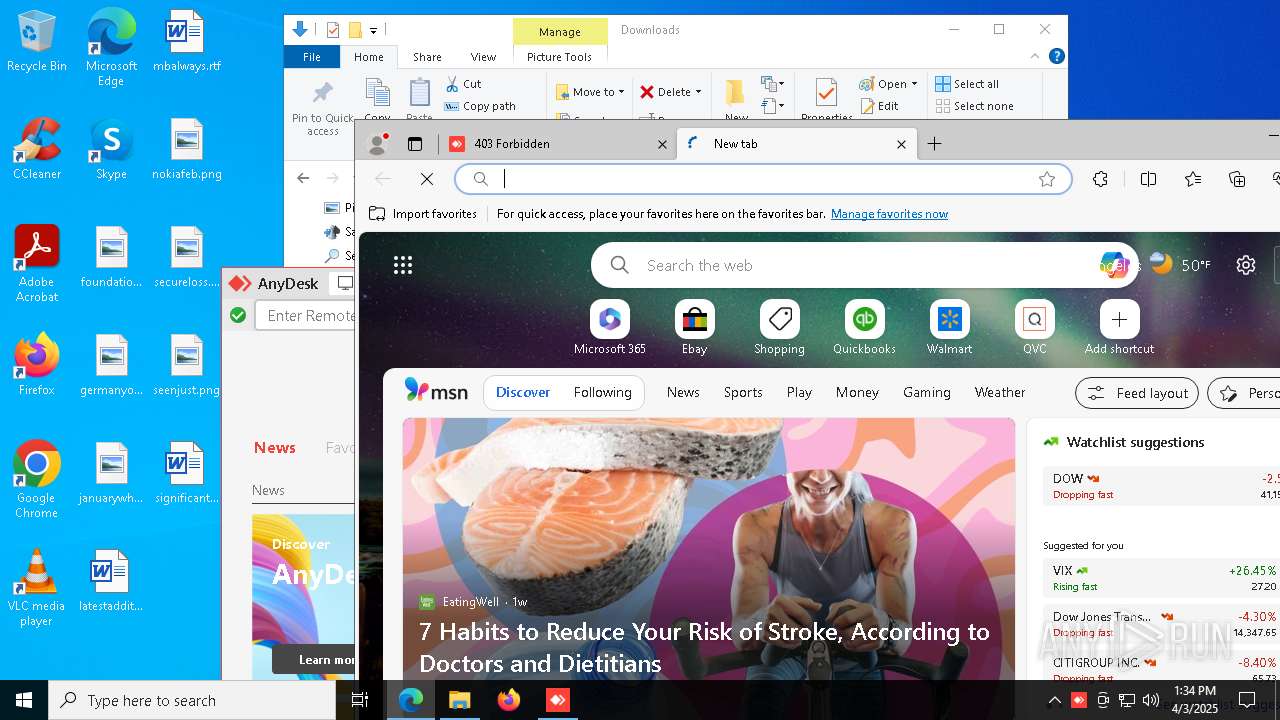
Task: Open the Ebay shortcut tile
Action: pyautogui.click(x=694, y=328)
